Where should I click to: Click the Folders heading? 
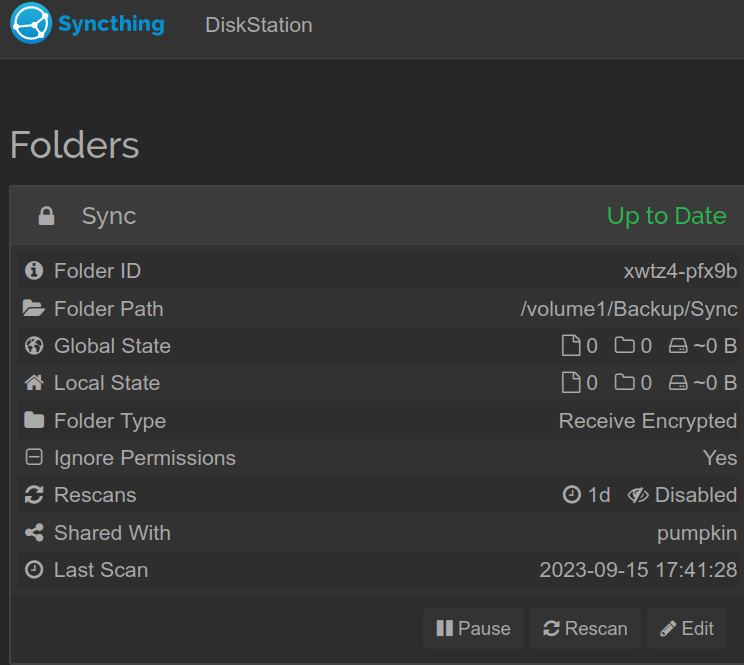(x=74, y=145)
